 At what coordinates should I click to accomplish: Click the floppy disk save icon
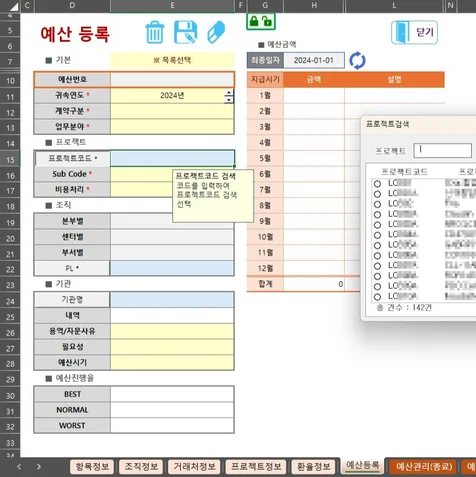pyautogui.click(x=186, y=32)
